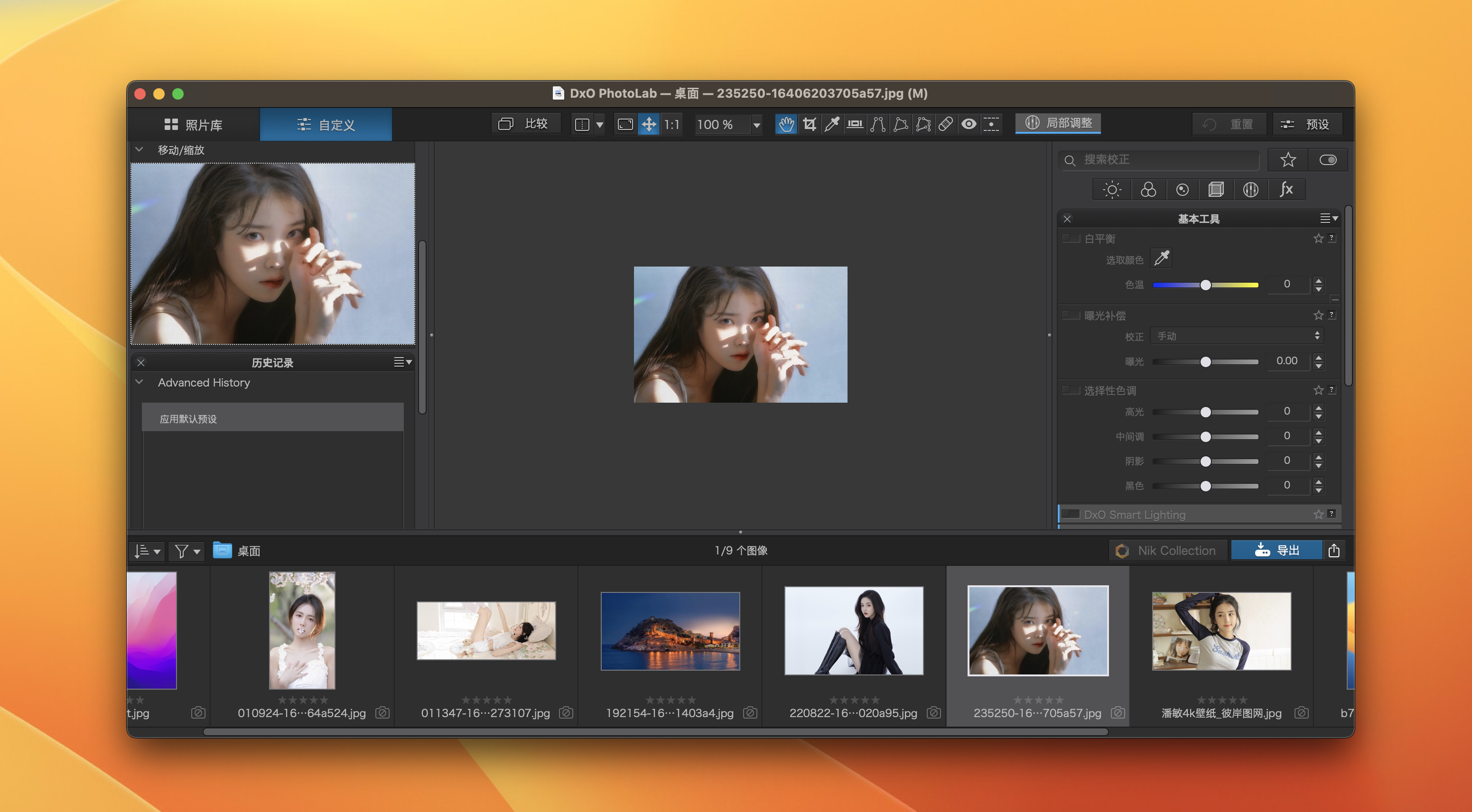The image size is (1472, 812).
Task: Click the Nik Collection button
Action: pos(1167,551)
